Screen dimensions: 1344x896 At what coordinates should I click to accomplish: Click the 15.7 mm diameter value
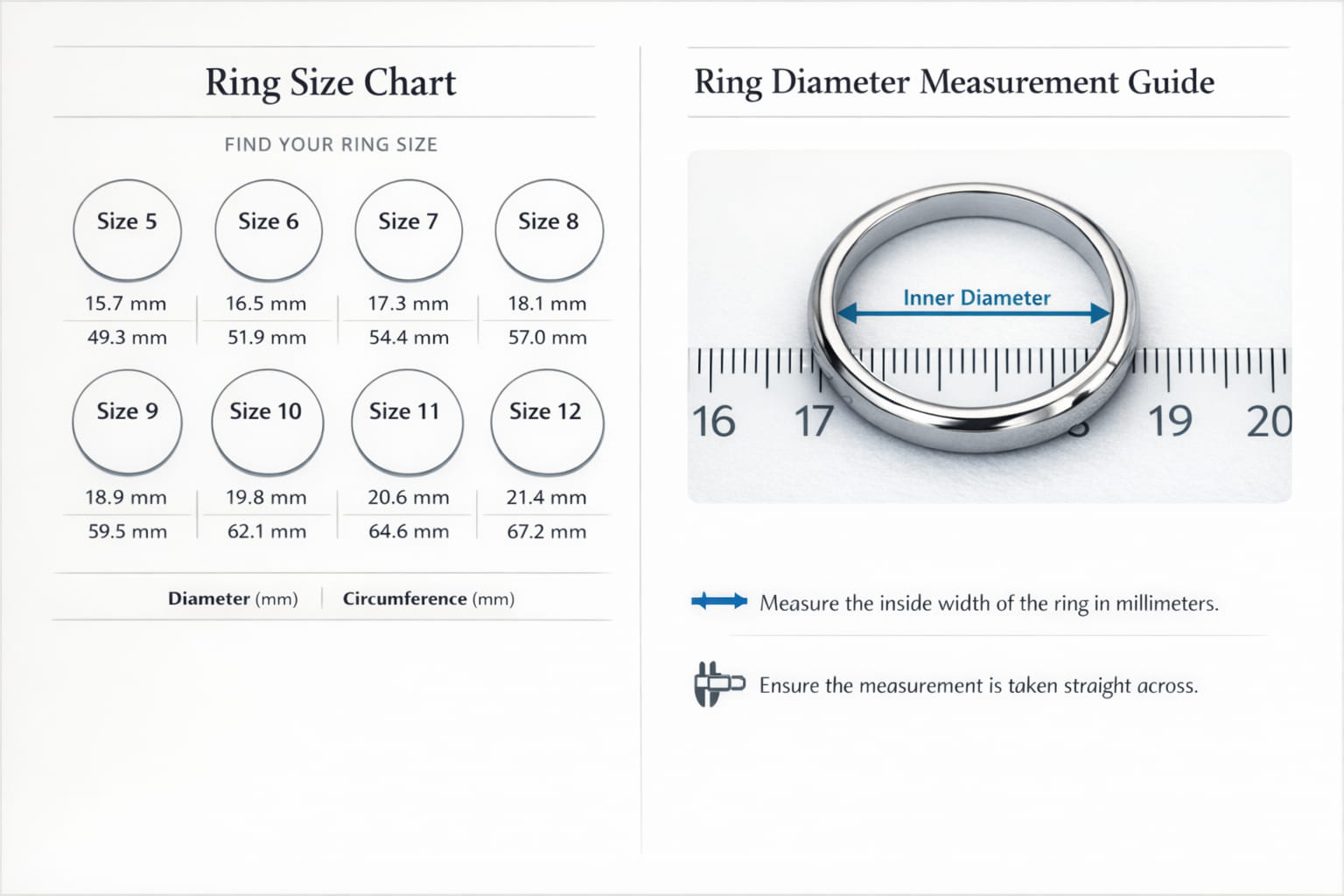tap(125, 304)
